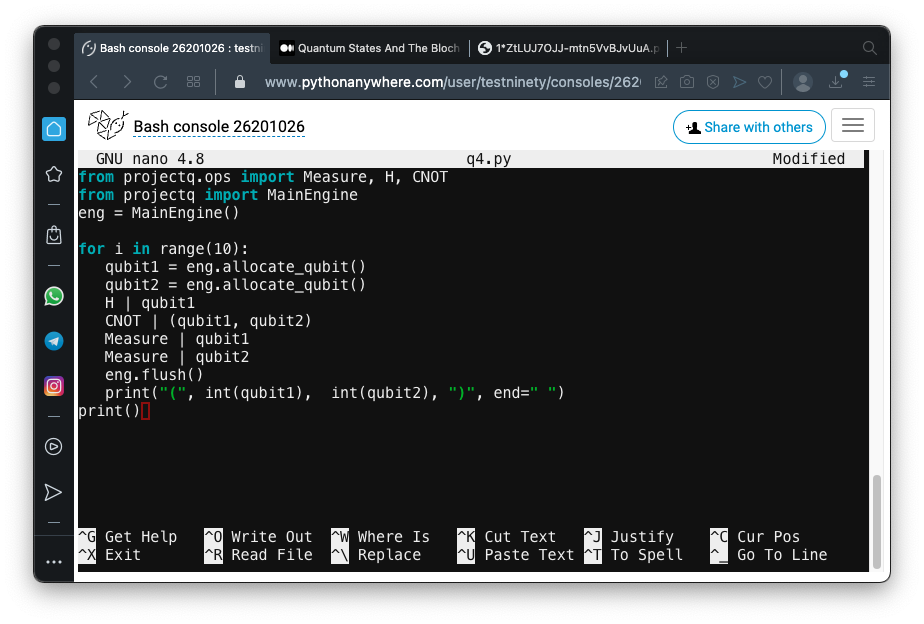Open the Opera home start page icon
The width and height of the screenshot is (924, 624).
54,129
